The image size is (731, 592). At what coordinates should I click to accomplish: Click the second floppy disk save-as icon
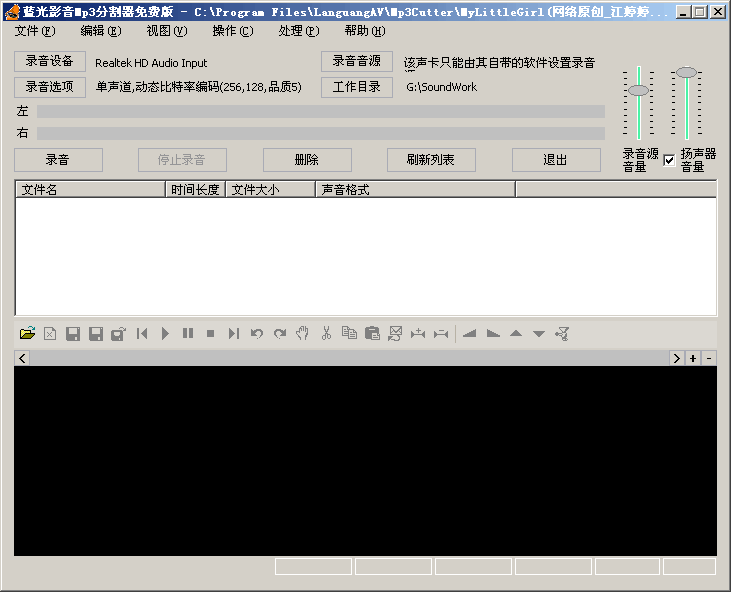pyautogui.click(x=96, y=333)
